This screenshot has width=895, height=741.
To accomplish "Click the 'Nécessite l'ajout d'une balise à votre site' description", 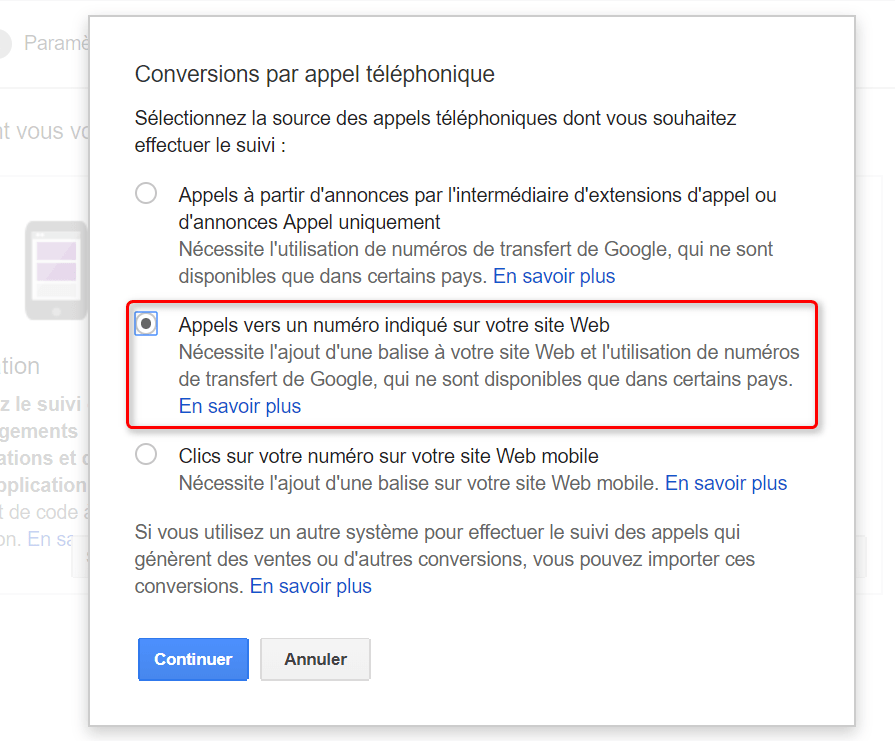I will tap(489, 365).
